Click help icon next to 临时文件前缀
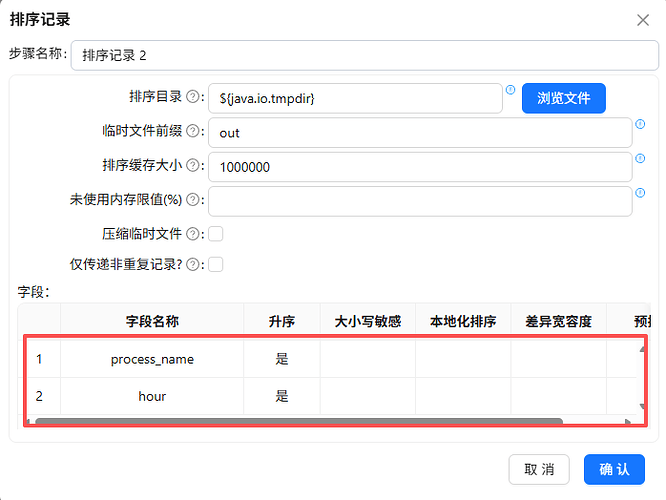 pos(193,131)
